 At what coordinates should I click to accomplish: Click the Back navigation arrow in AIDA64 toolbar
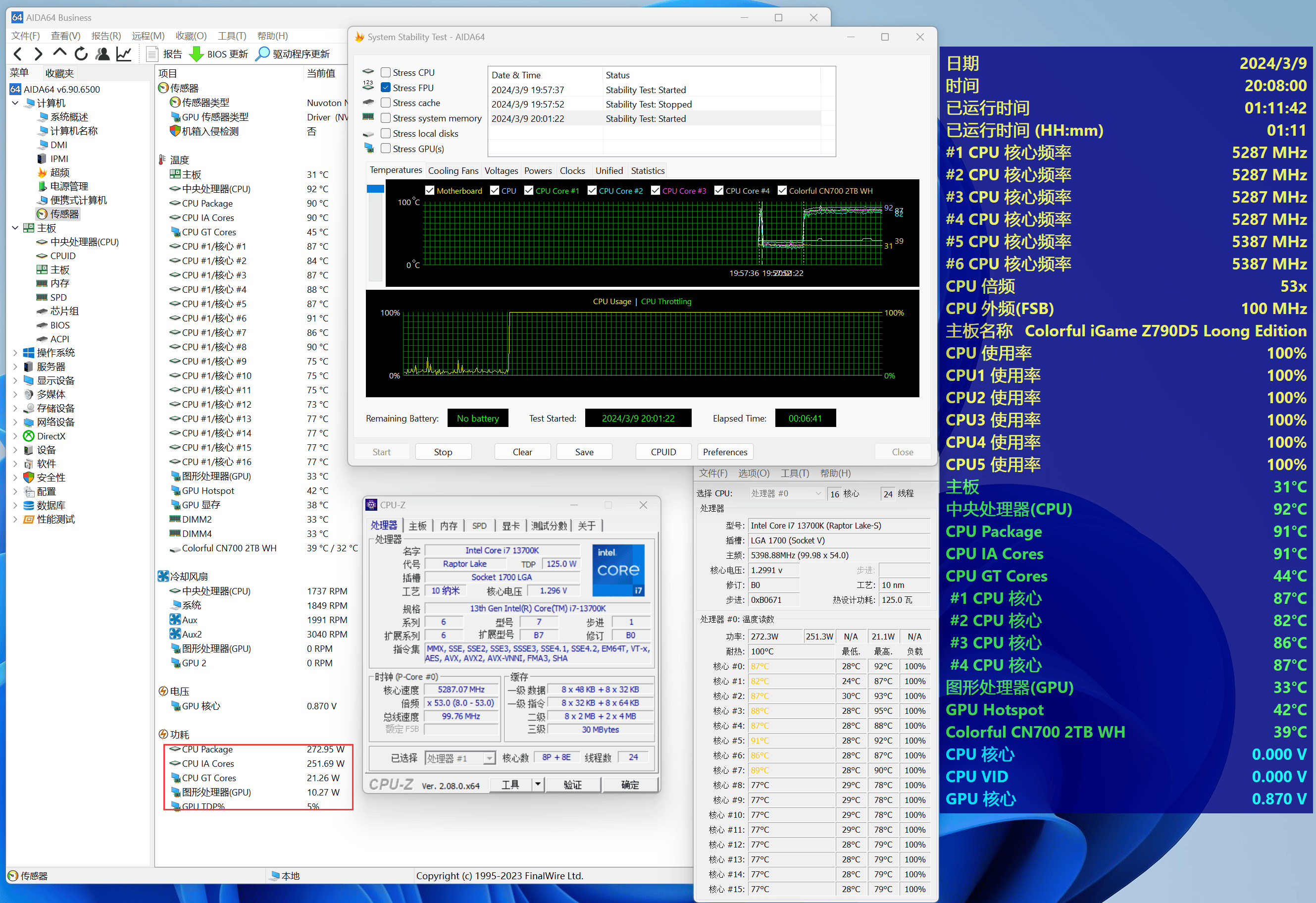pyautogui.click(x=17, y=54)
